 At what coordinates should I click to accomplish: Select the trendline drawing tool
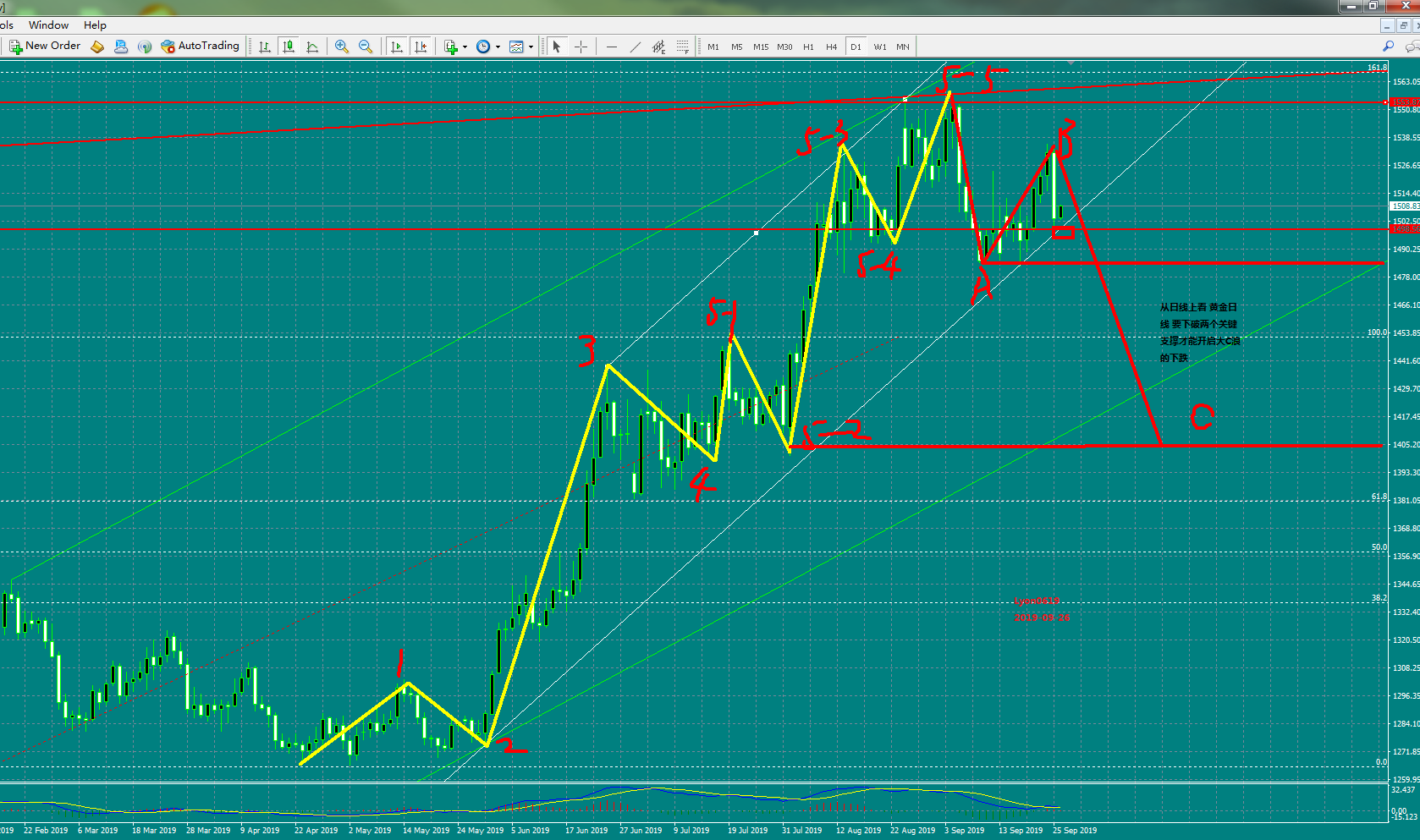[x=636, y=47]
